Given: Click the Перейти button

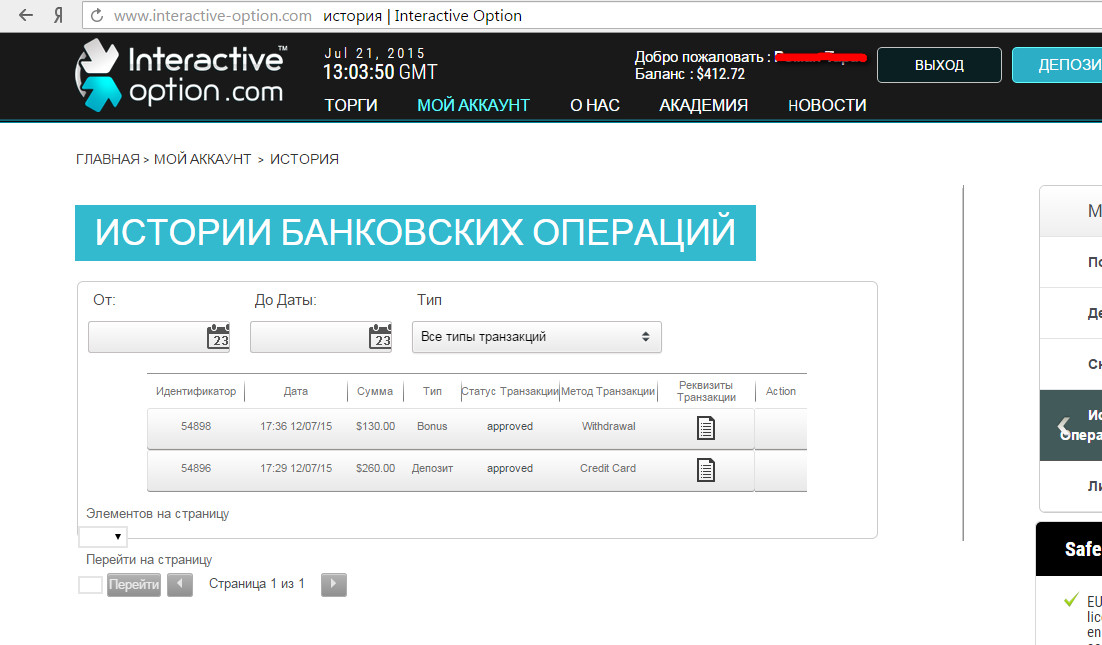Looking at the screenshot, I should tap(134, 585).
